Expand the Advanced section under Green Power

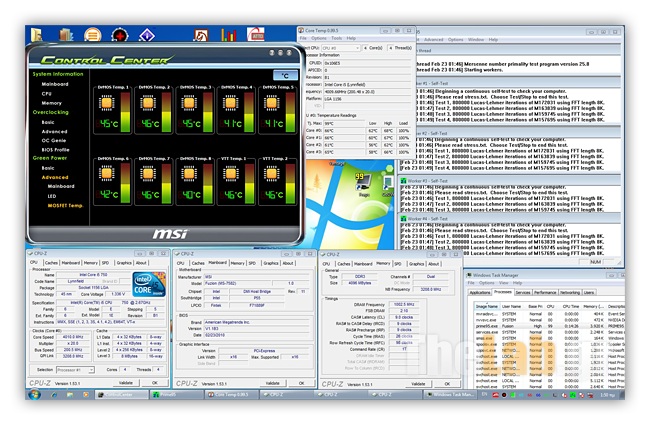[x=54, y=177]
